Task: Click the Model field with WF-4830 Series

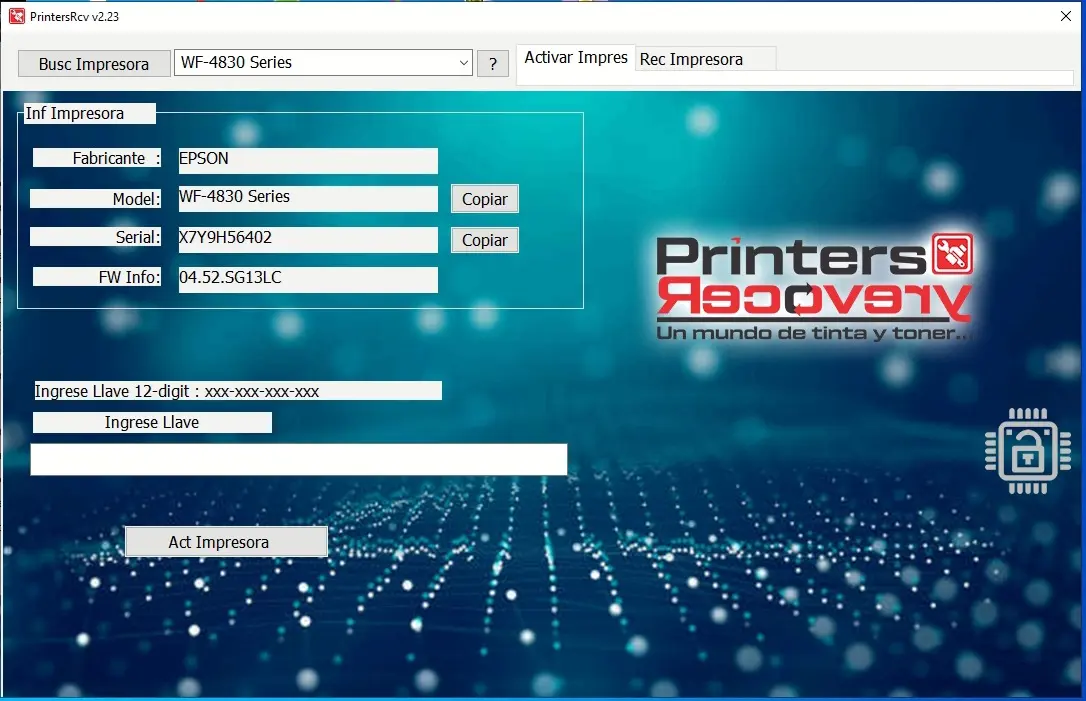Action: tap(307, 198)
